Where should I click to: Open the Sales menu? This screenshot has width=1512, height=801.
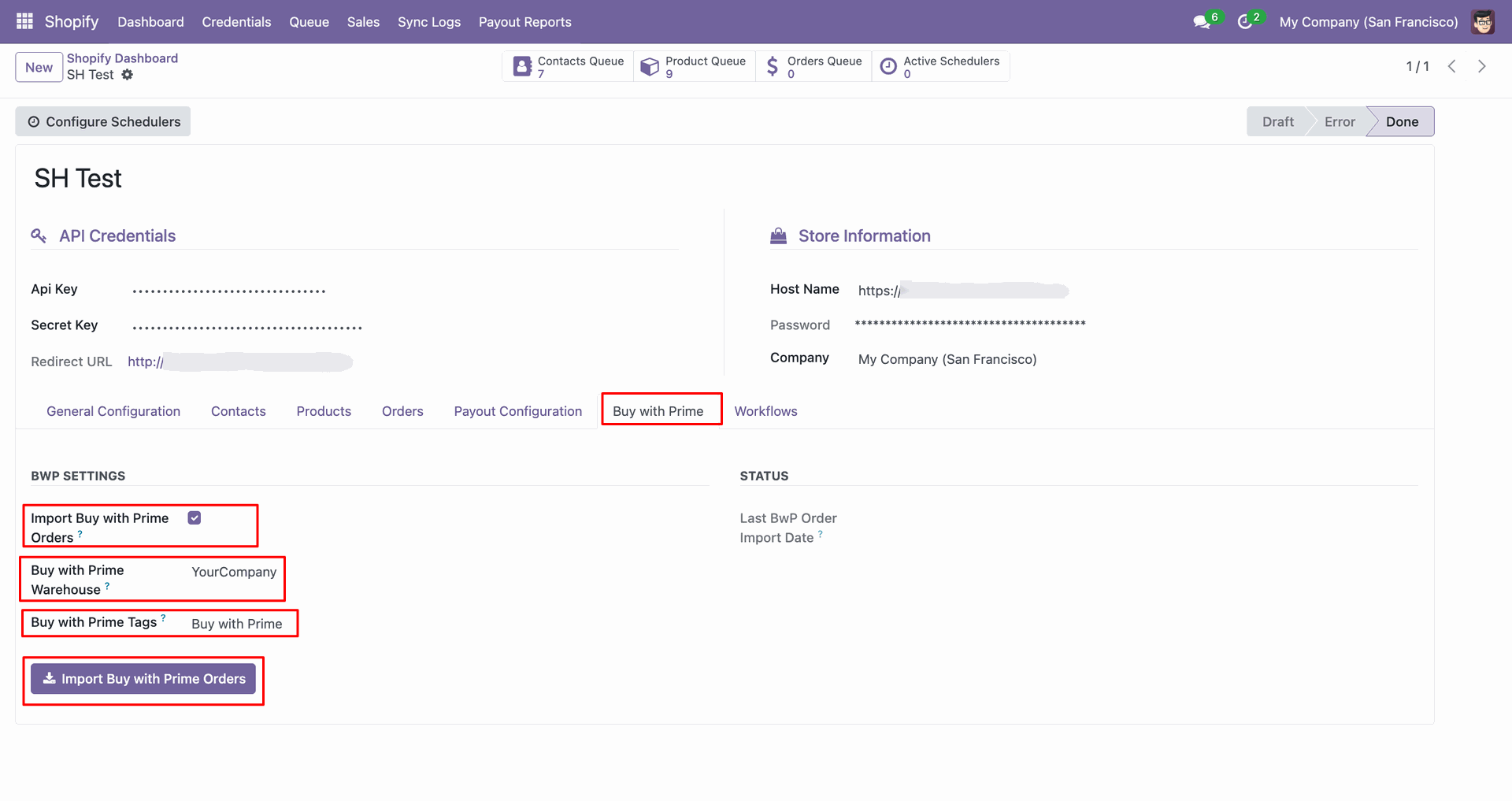[x=363, y=22]
